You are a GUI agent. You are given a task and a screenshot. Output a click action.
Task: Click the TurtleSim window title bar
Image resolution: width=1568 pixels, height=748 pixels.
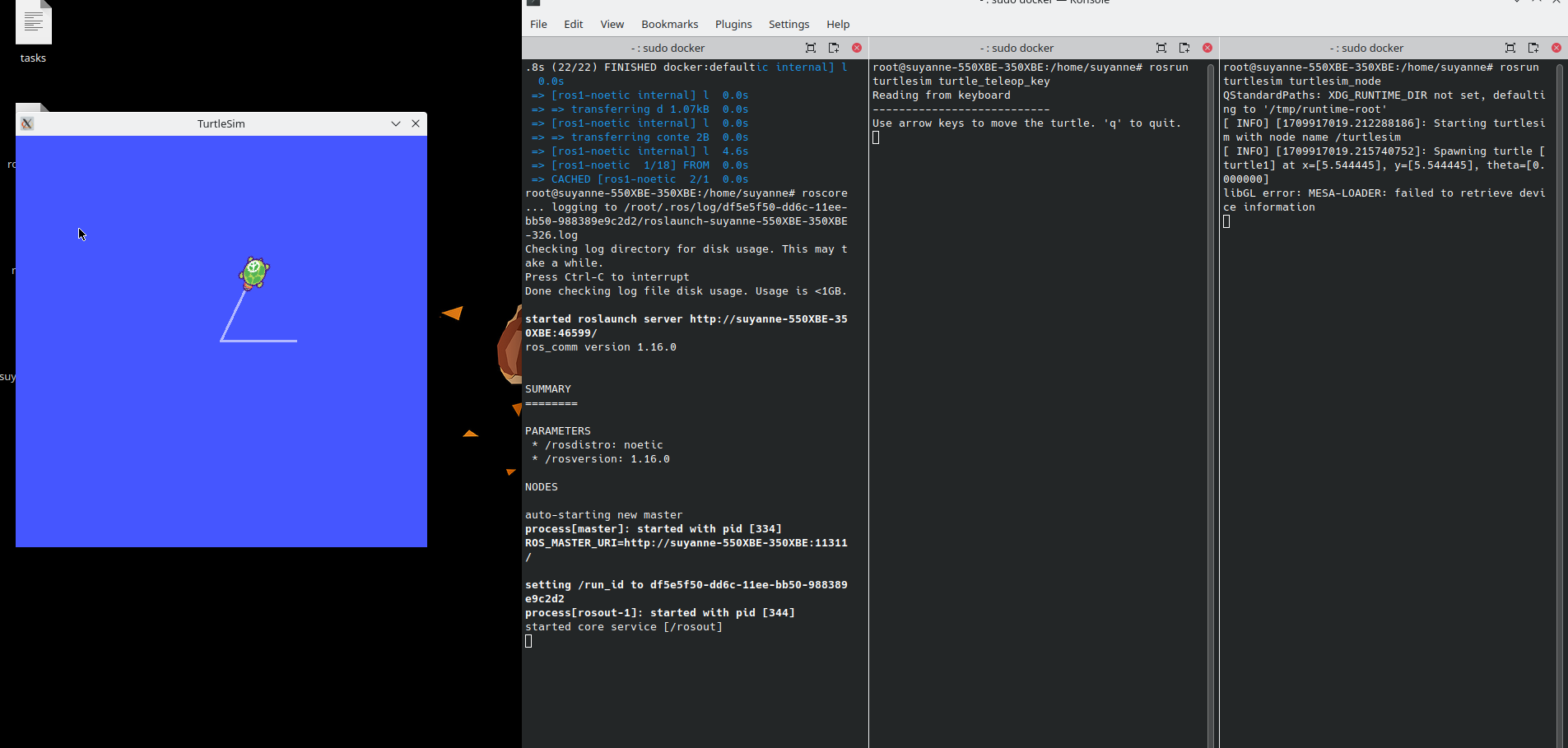click(x=221, y=123)
